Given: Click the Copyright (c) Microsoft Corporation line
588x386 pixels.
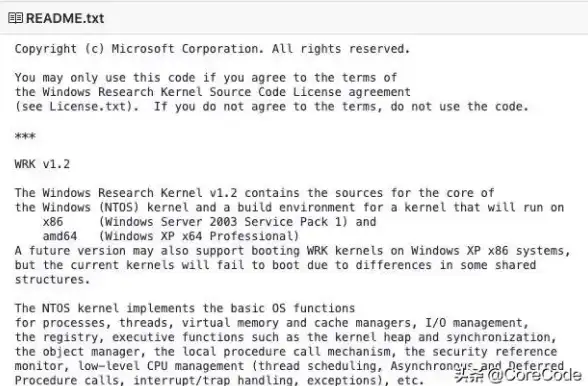Looking at the screenshot, I should 212,49.
